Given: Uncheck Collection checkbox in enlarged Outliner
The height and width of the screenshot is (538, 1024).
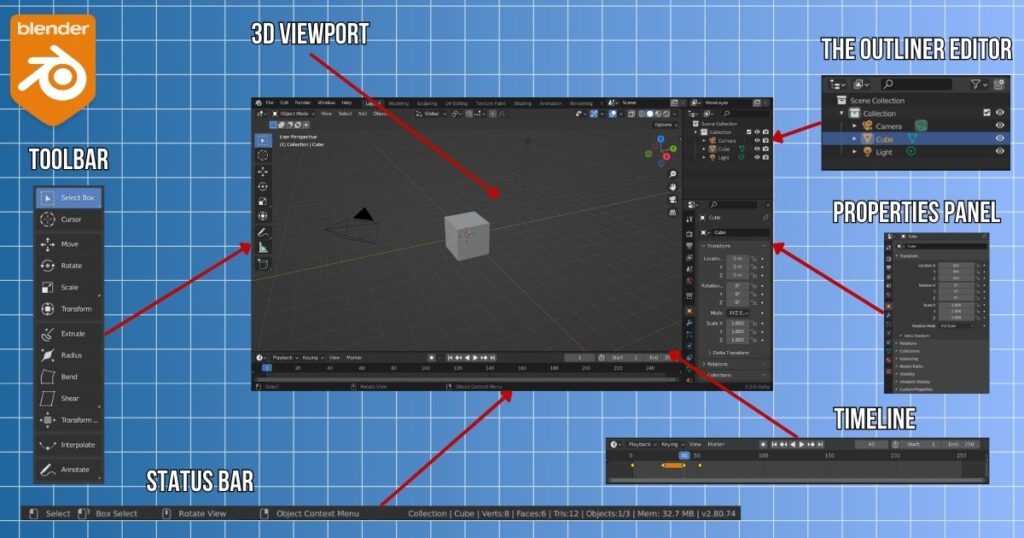Looking at the screenshot, I should (987, 112).
